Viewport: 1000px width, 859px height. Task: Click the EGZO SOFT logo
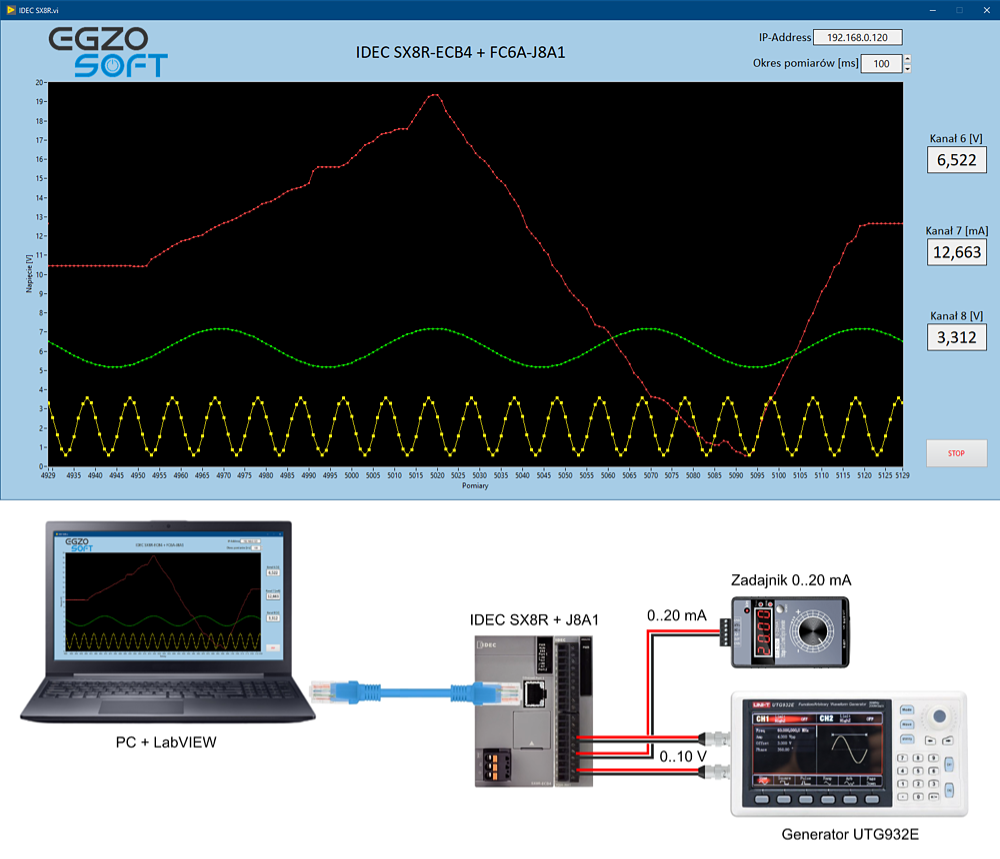point(108,52)
